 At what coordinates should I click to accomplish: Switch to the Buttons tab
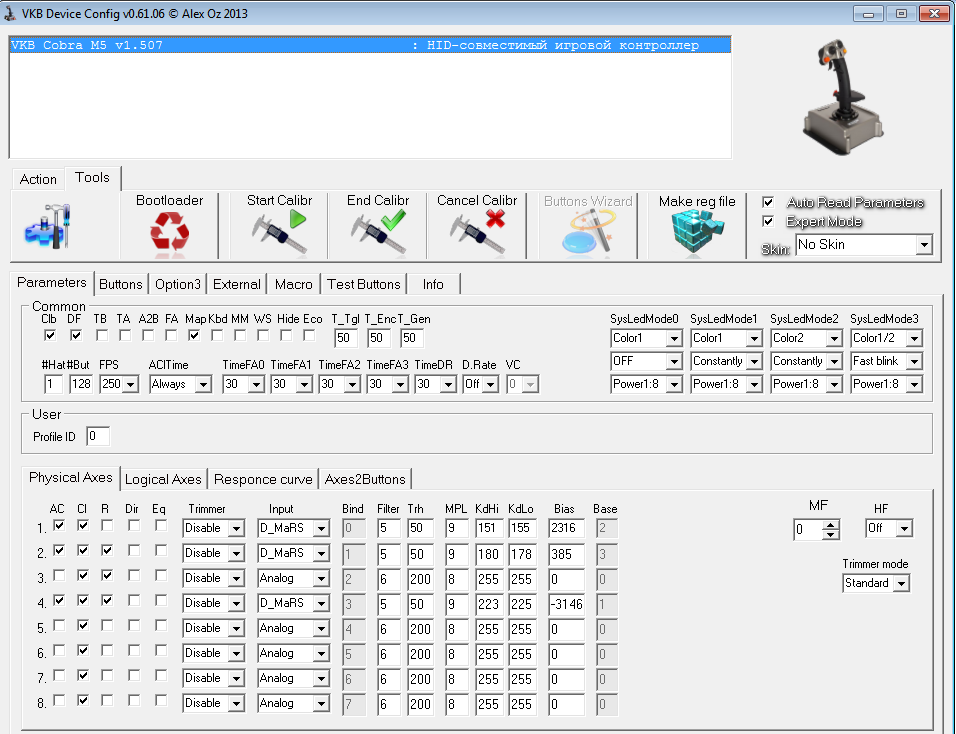coord(121,284)
